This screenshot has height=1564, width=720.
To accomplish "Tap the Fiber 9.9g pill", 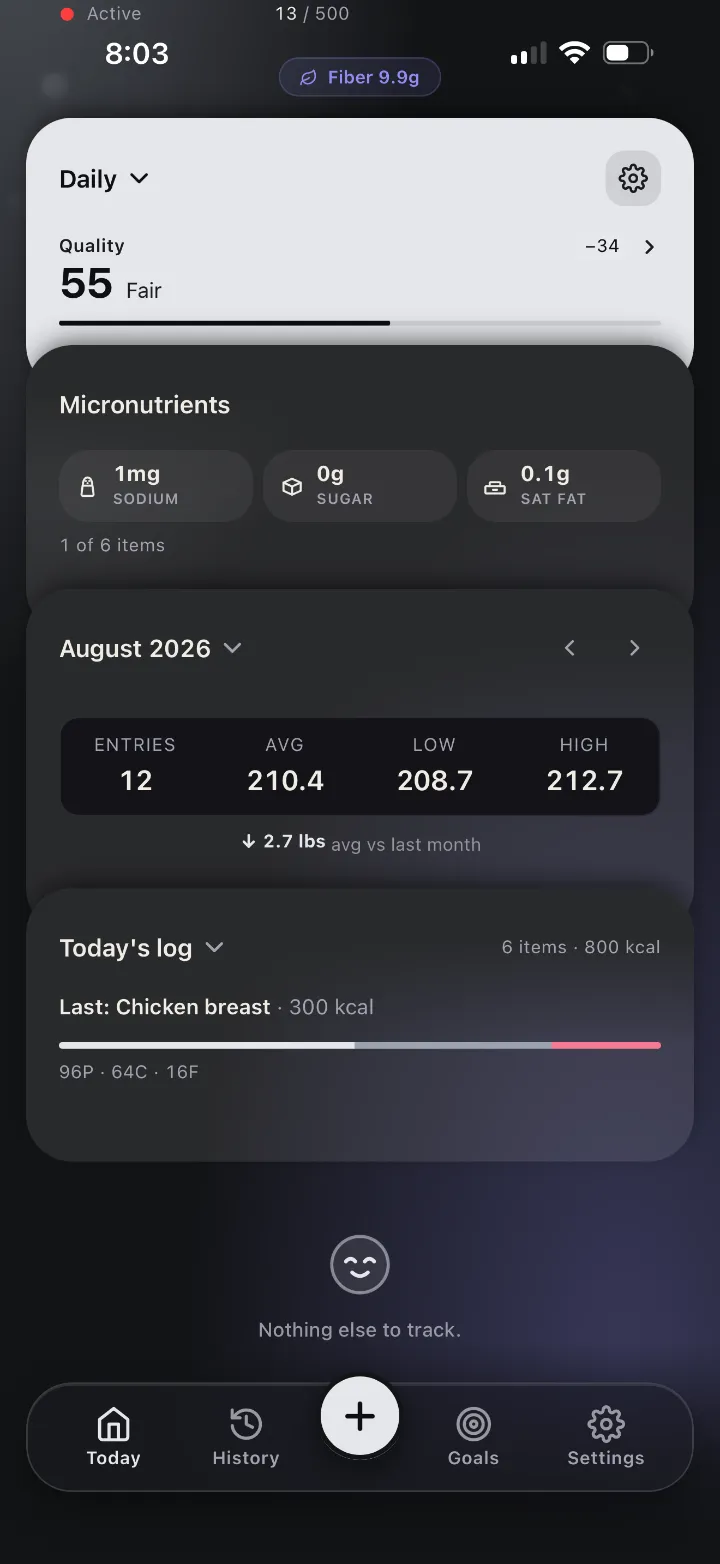I will 360,77.
